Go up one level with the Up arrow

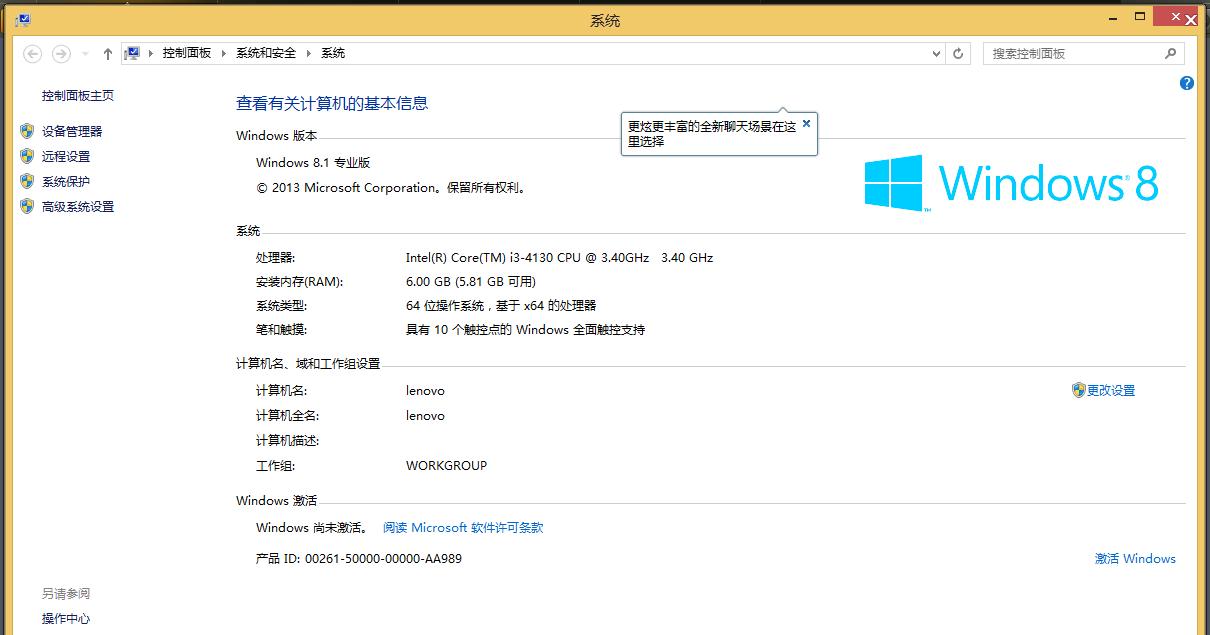coord(107,54)
